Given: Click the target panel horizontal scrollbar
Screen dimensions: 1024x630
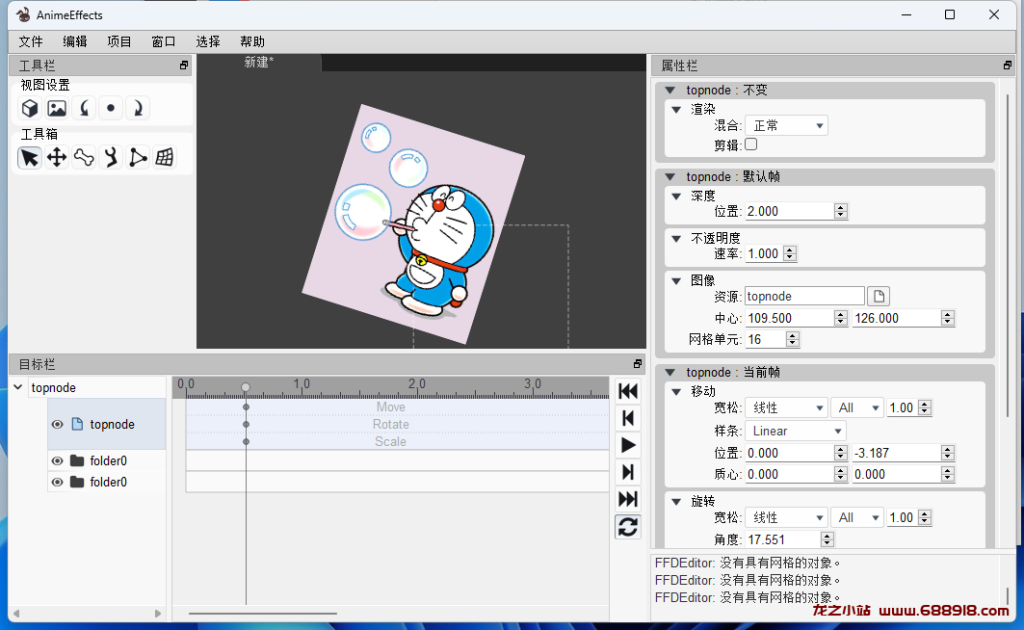Looking at the screenshot, I should pyautogui.click(x=87, y=613).
